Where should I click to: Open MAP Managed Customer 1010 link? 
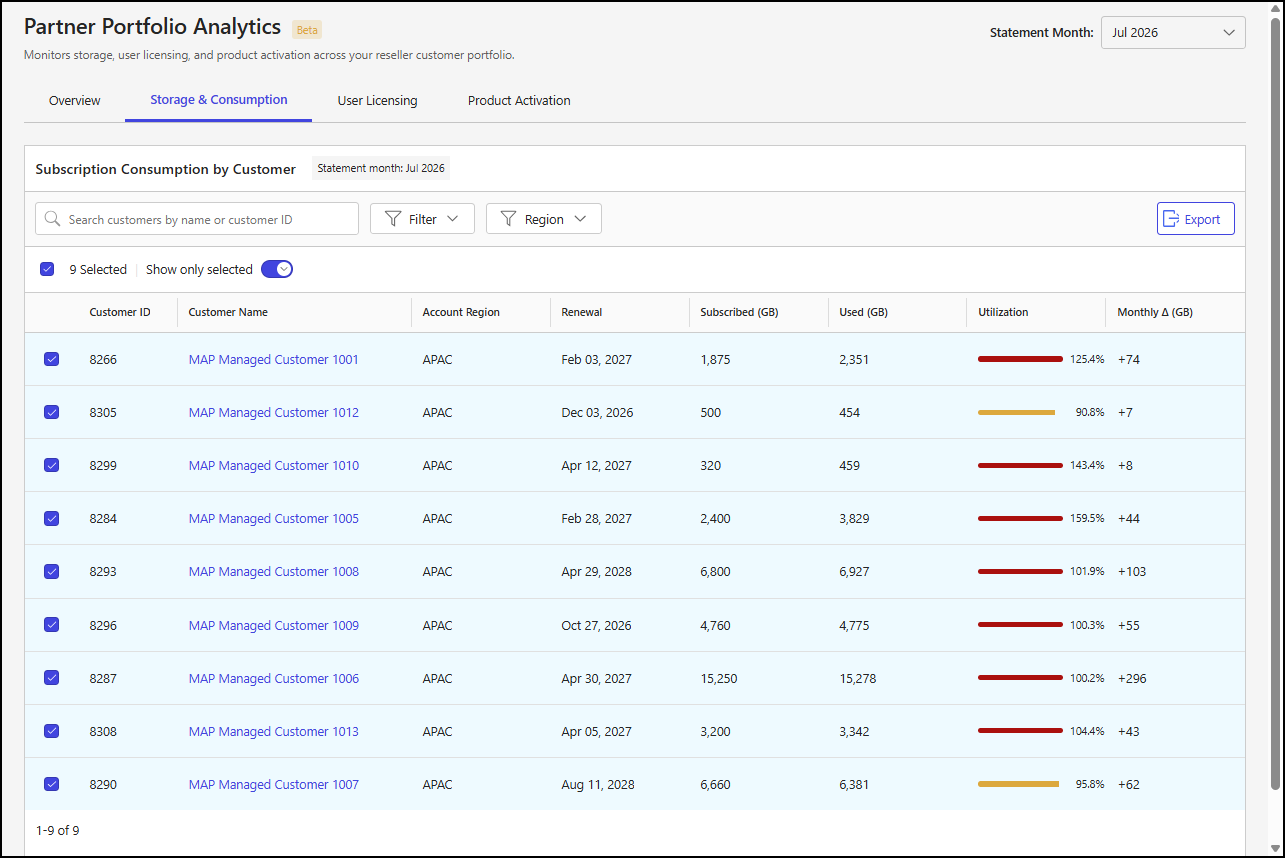click(x=273, y=465)
